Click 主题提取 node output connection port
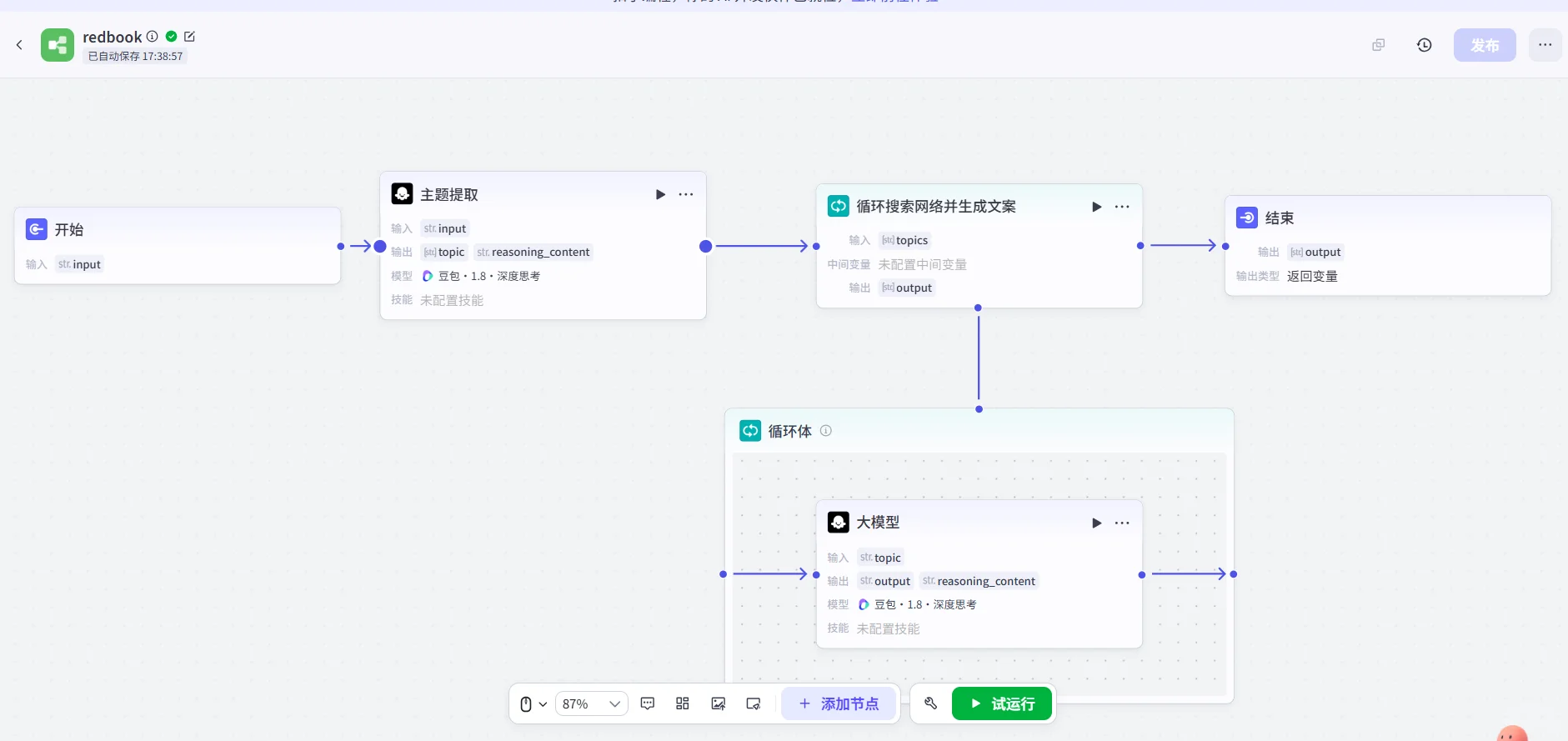1568x741 pixels. pyautogui.click(x=706, y=246)
